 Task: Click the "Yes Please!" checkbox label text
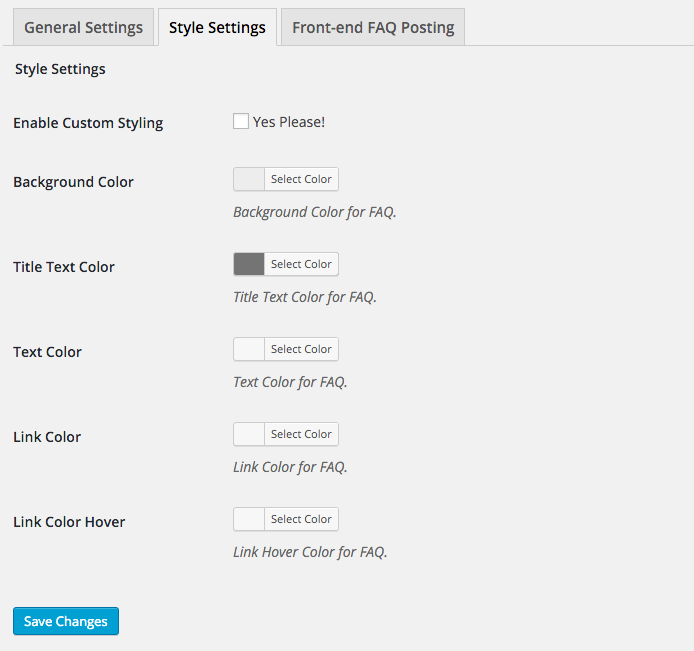point(289,122)
